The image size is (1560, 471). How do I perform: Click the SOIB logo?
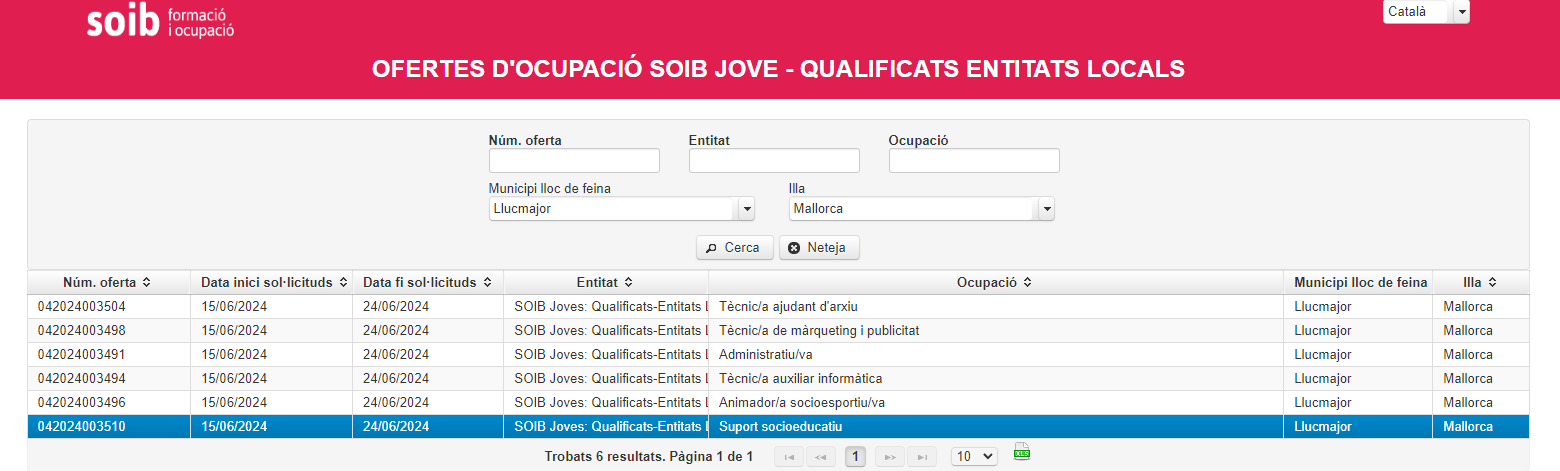160,22
